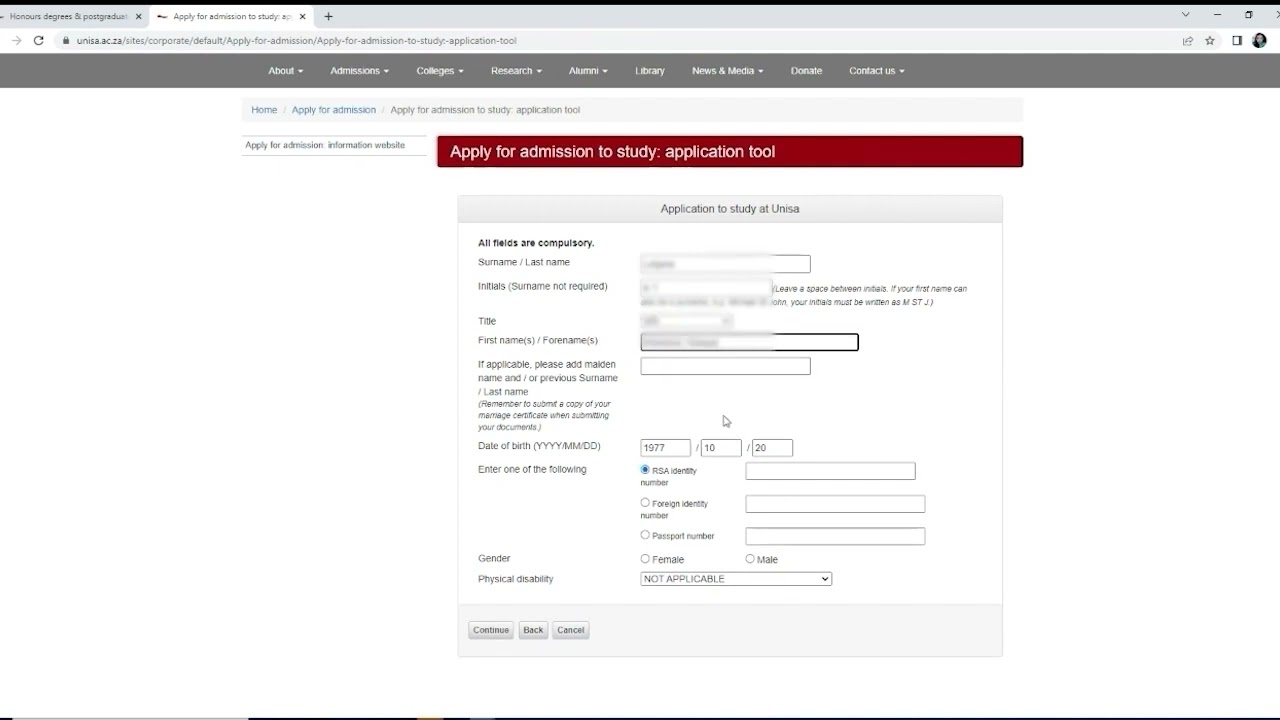This screenshot has height=720, width=1280.
Task: Open the Physical disability dropdown
Action: [736, 579]
